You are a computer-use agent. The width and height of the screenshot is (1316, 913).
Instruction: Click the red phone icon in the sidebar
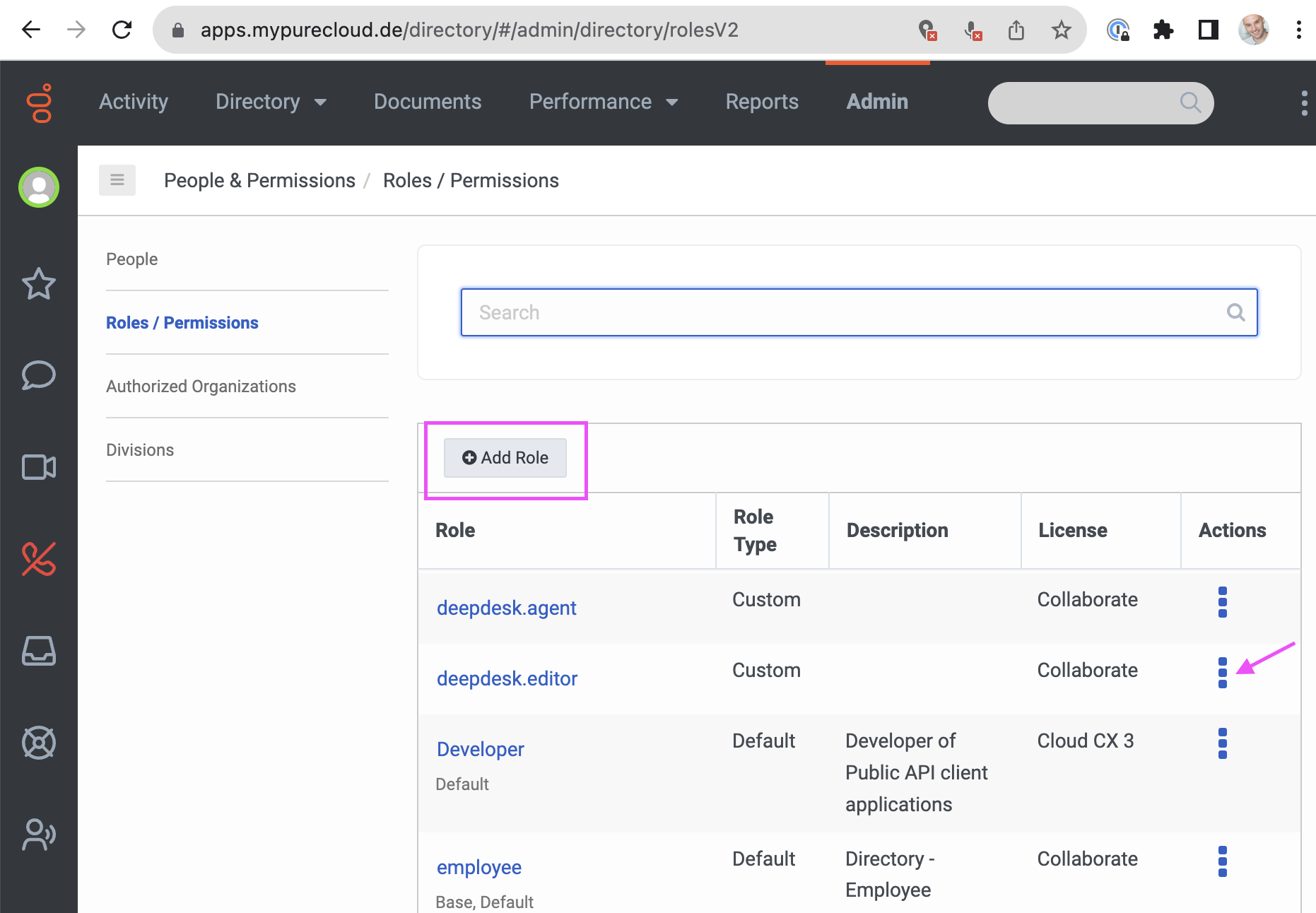pyautogui.click(x=39, y=560)
